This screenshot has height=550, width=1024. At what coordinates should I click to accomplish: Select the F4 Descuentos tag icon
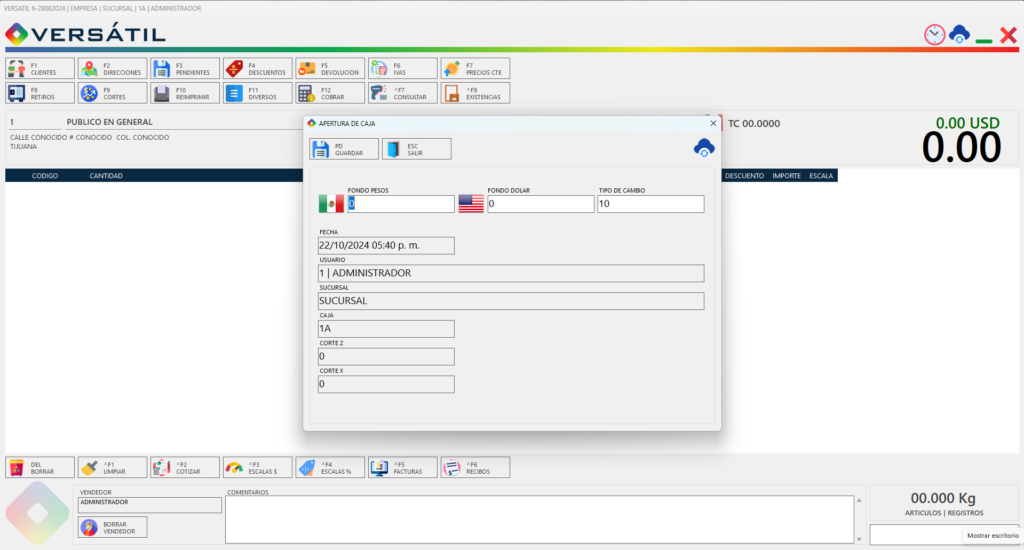pos(234,69)
